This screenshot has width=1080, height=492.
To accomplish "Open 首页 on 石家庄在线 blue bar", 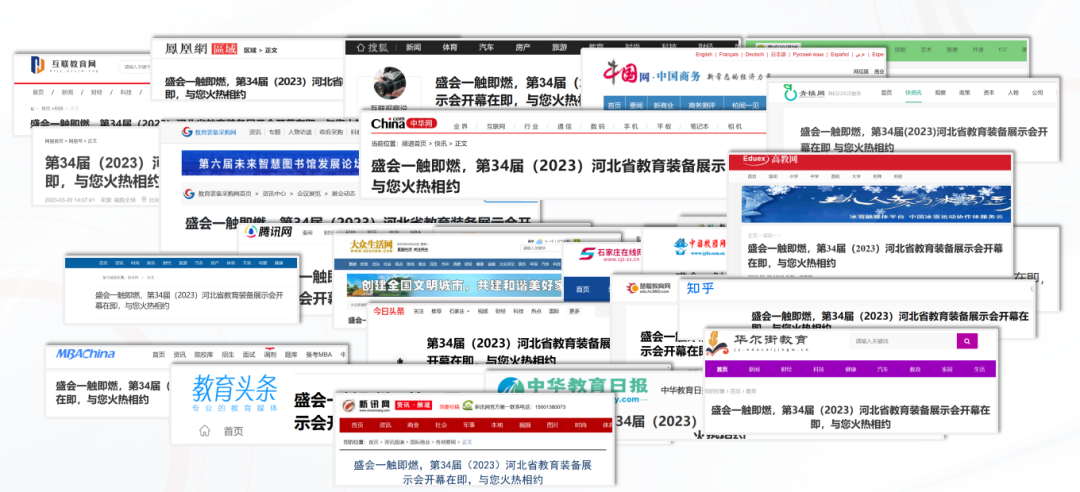I will tap(583, 289).
